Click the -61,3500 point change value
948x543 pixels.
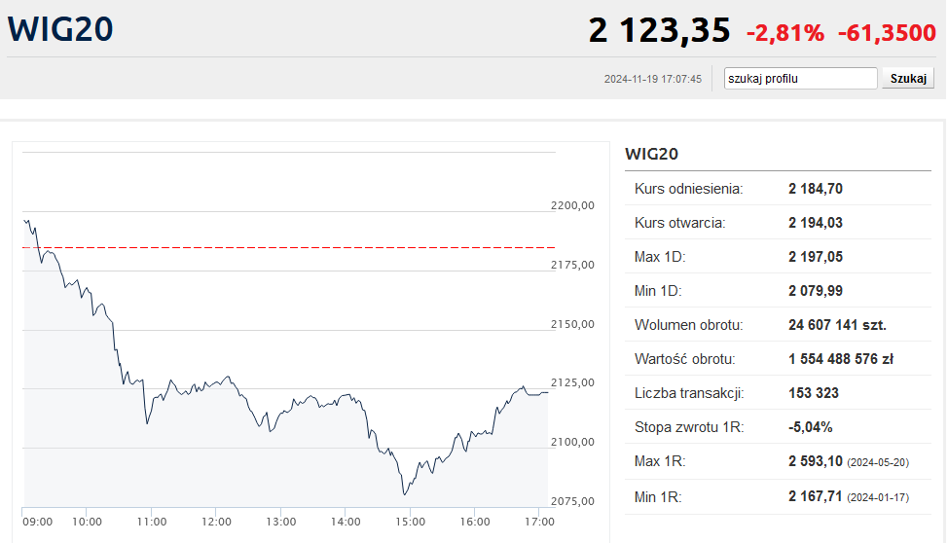pyautogui.click(x=886, y=32)
